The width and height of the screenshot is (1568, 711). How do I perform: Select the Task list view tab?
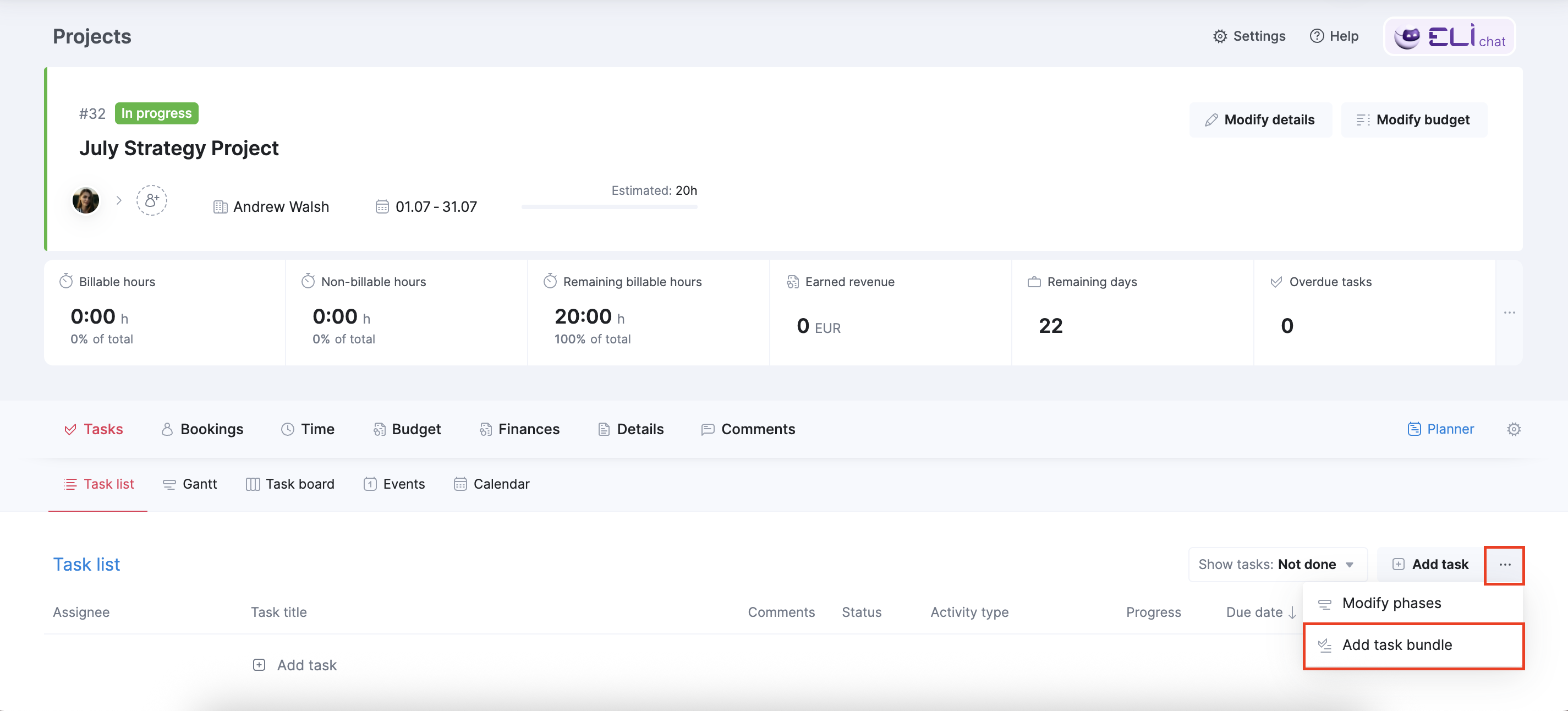98,484
